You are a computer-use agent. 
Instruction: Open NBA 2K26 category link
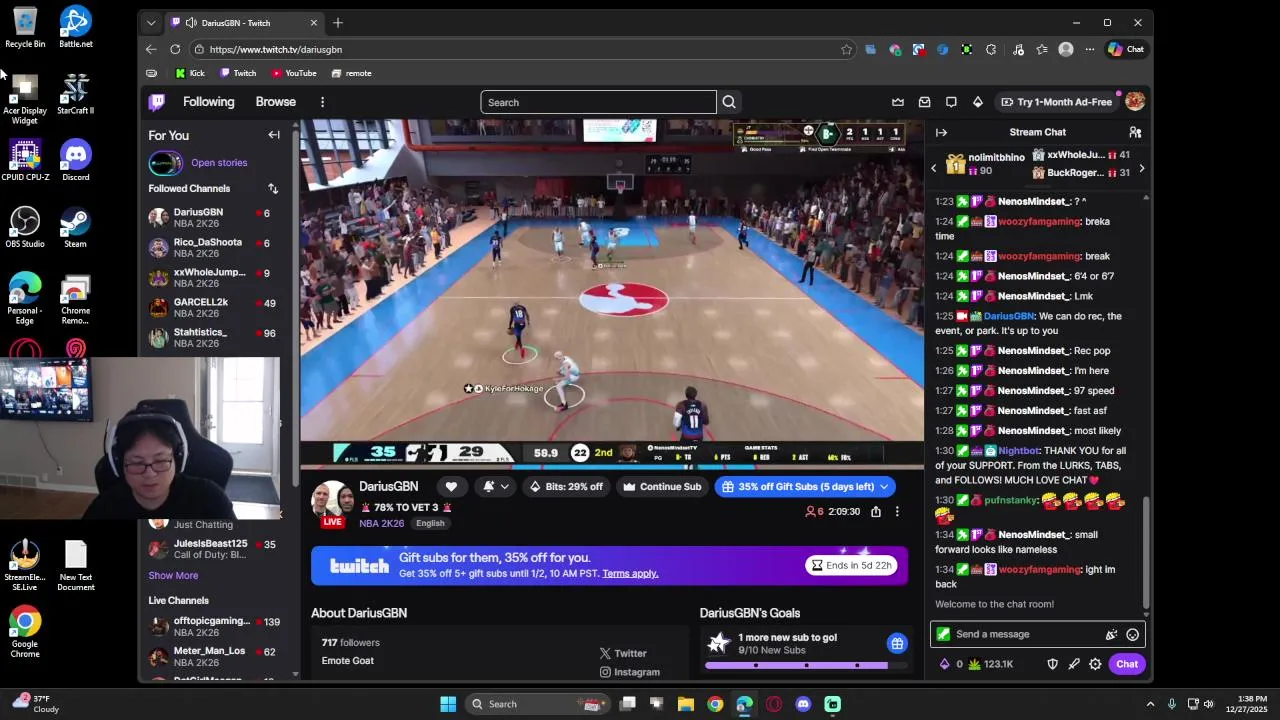(382, 523)
